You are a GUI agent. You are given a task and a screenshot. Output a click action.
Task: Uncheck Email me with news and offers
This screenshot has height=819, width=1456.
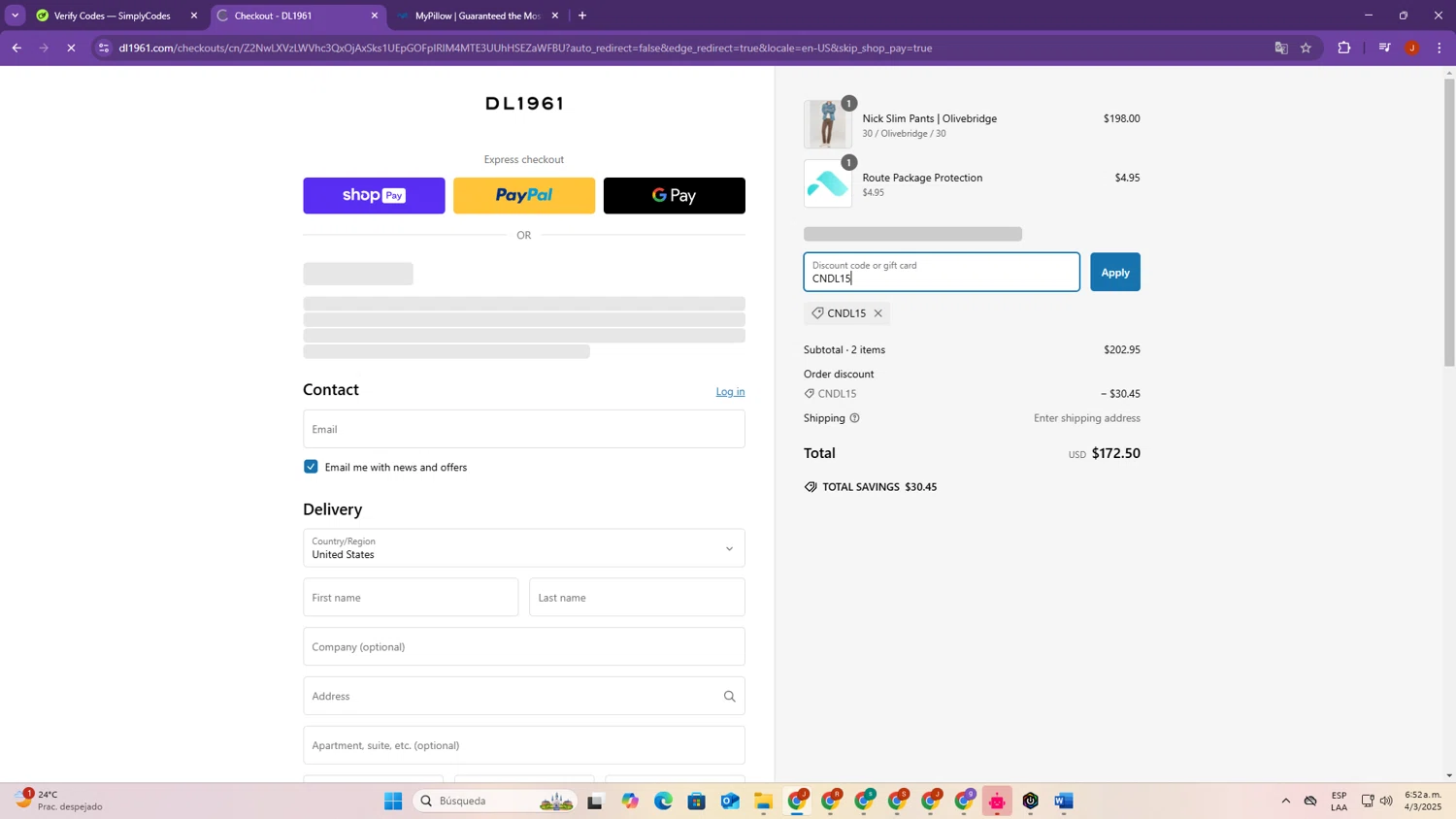[311, 467]
